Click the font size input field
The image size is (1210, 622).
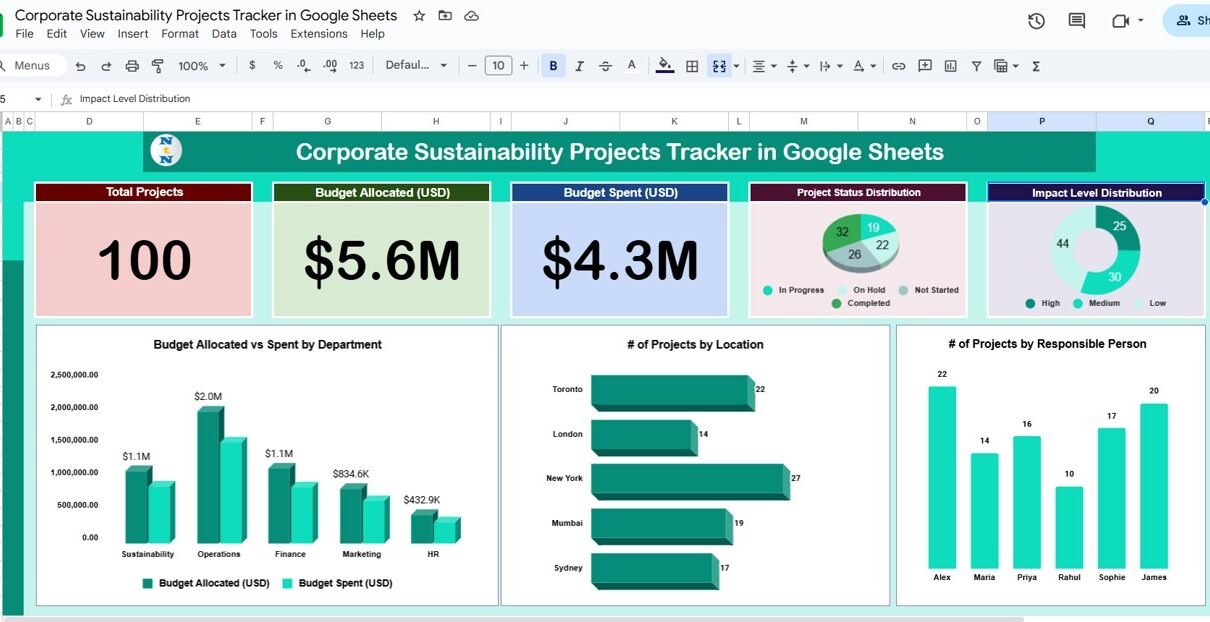[x=498, y=66]
